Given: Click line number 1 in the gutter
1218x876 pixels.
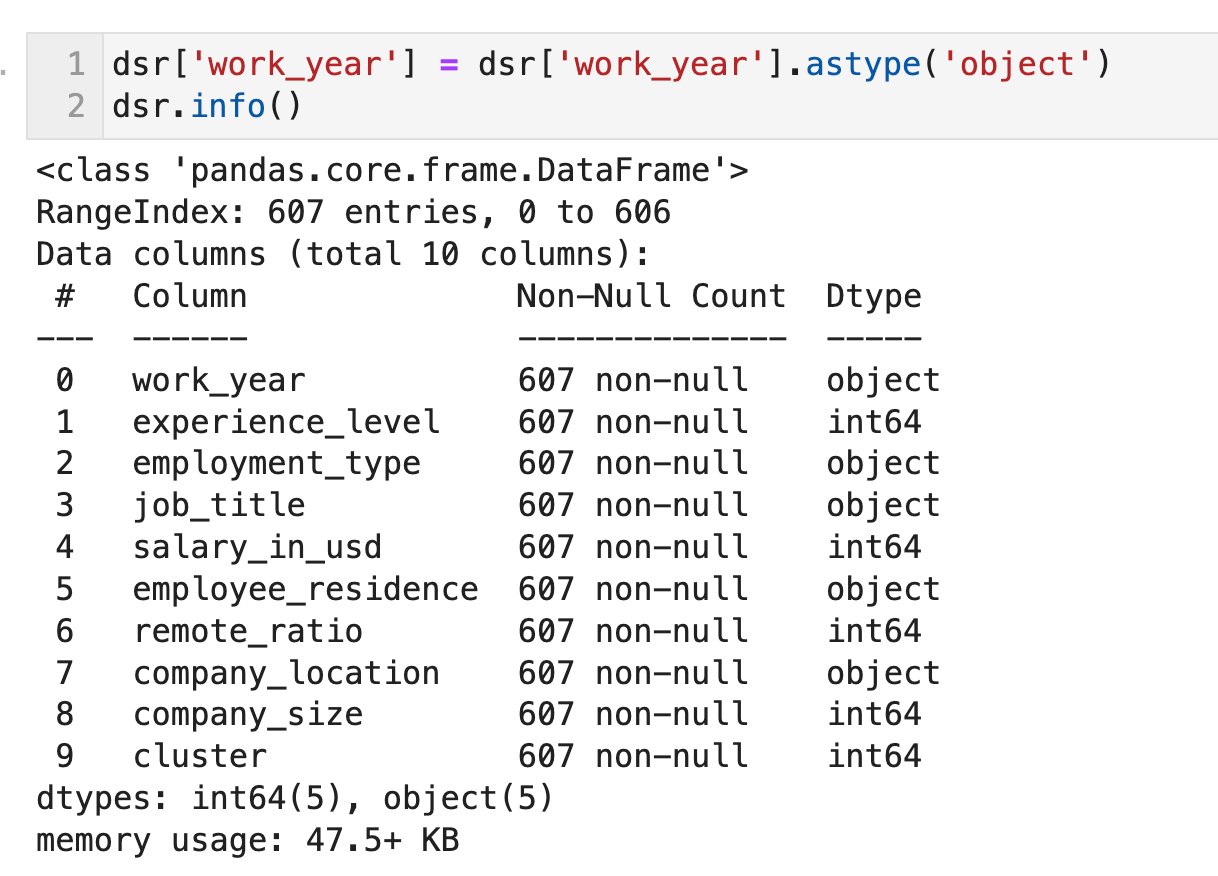Looking at the screenshot, I should click(x=76, y=65).
